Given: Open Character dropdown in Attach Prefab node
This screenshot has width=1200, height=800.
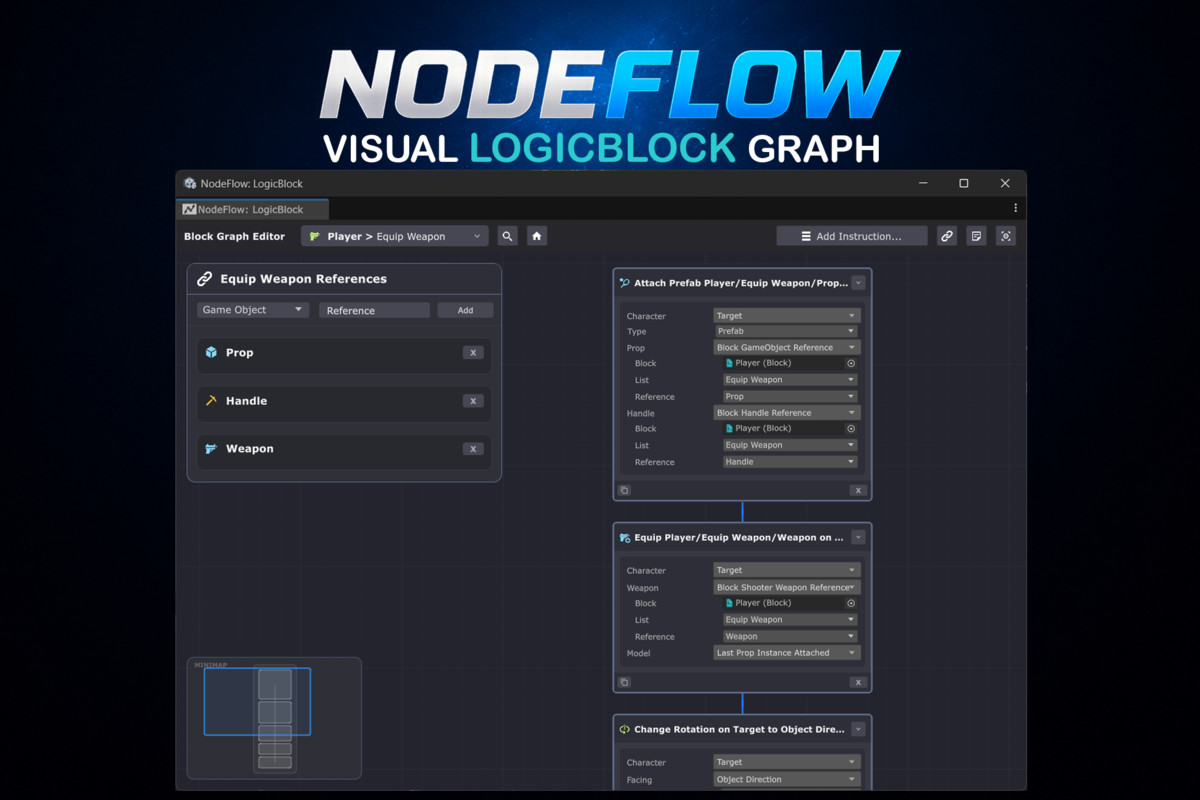Looking at the screenshot, I should point(786,315).
